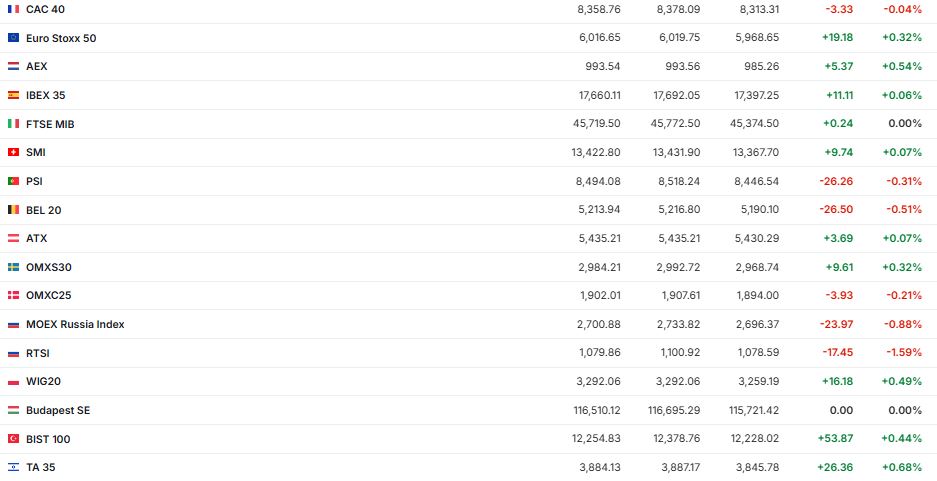
Task: Open the WIG20 index link
Action: pyautogui.click(x=43, y=381)
